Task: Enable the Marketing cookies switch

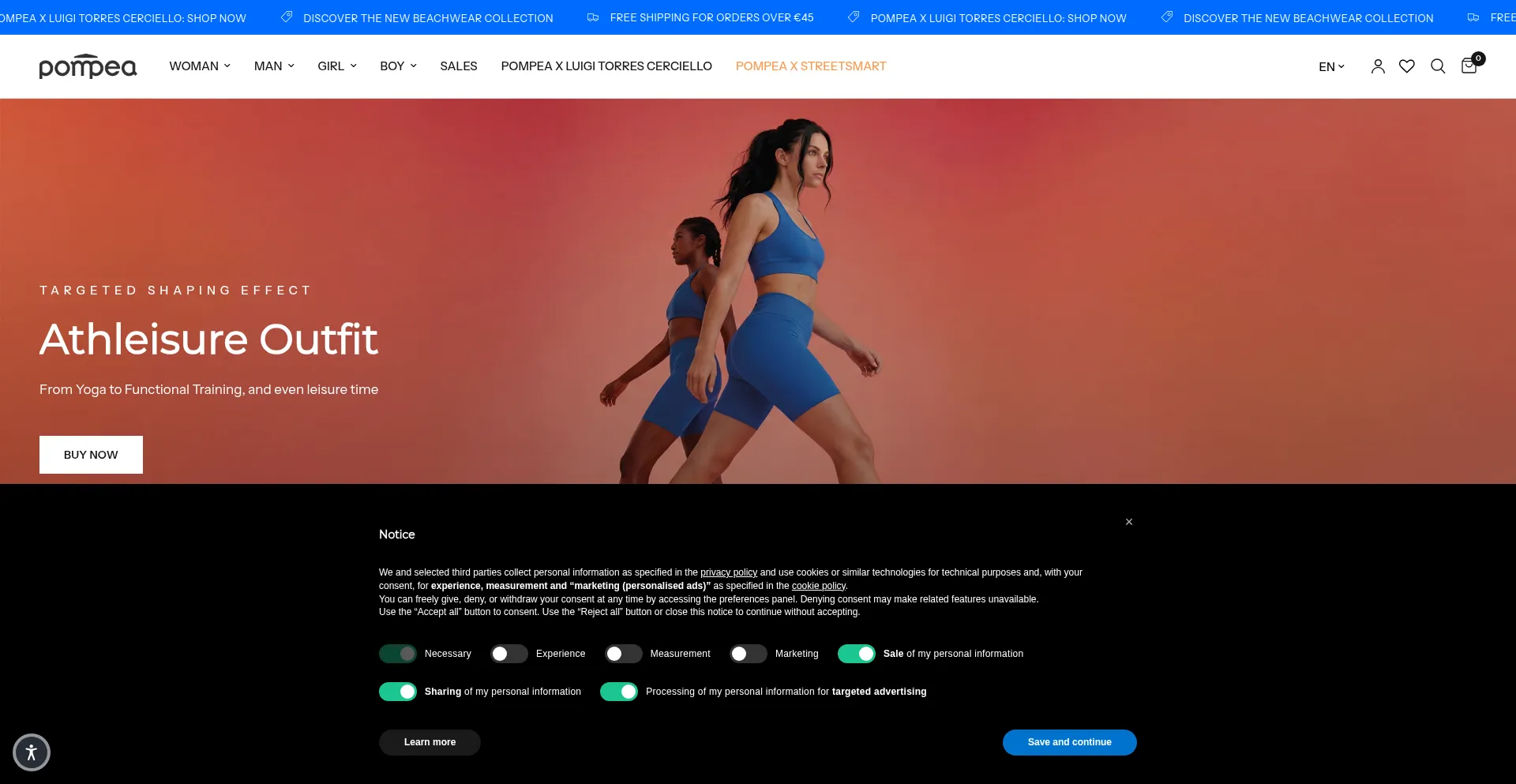Action: (x=749, y=654)
